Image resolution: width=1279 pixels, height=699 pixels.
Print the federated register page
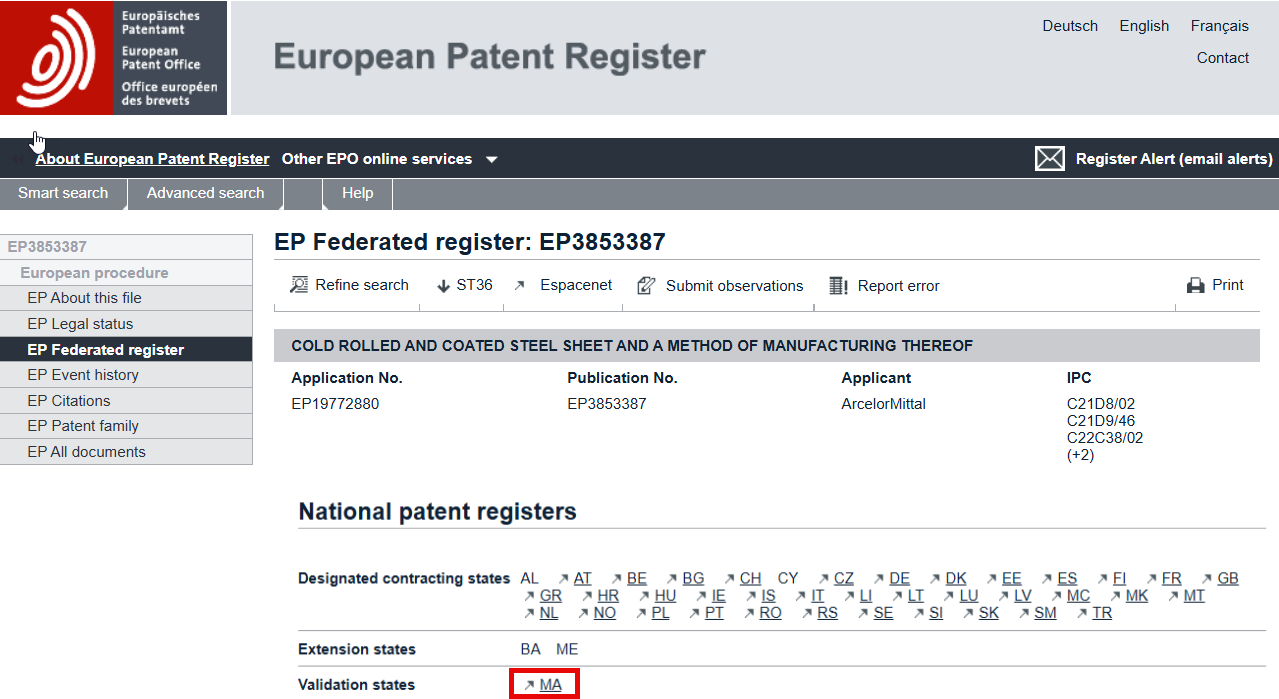(1215, 285)
